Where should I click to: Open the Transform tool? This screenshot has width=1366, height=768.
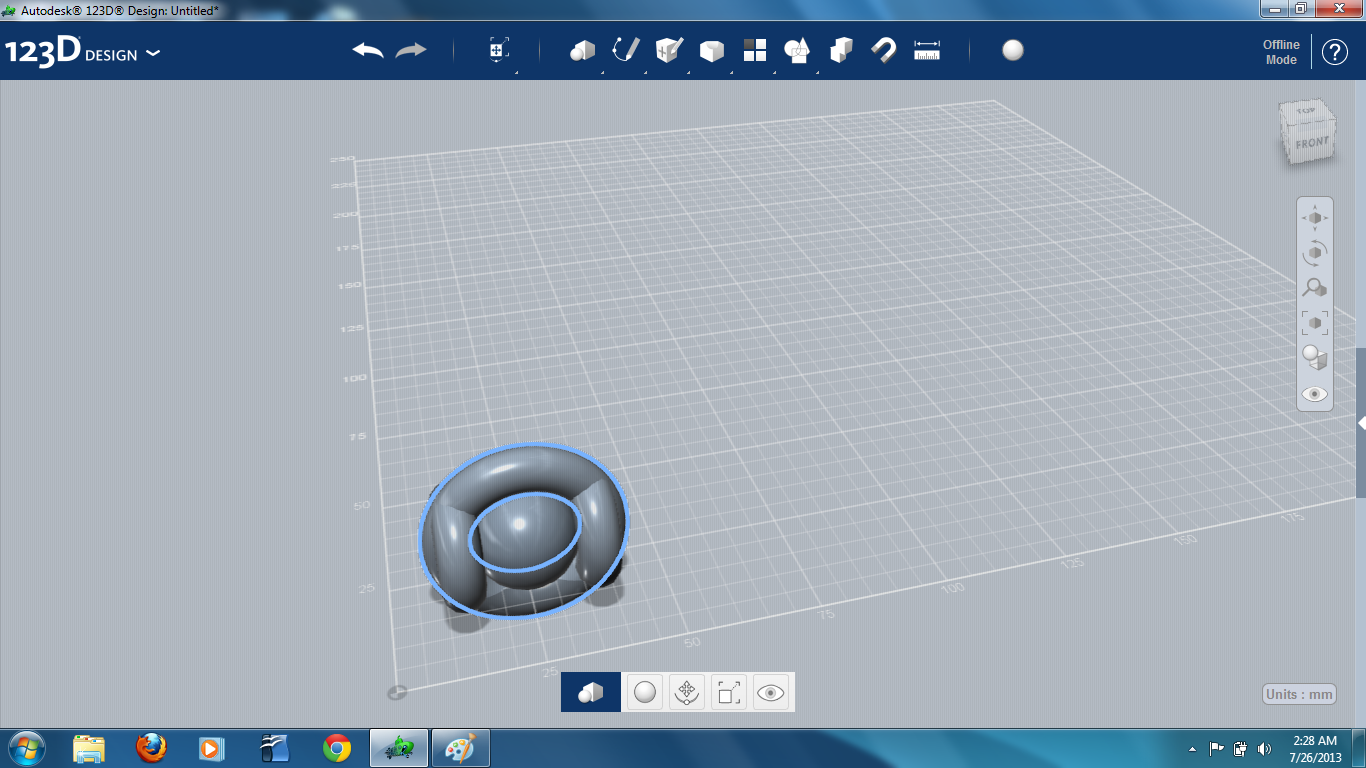(x=499, y=51)
